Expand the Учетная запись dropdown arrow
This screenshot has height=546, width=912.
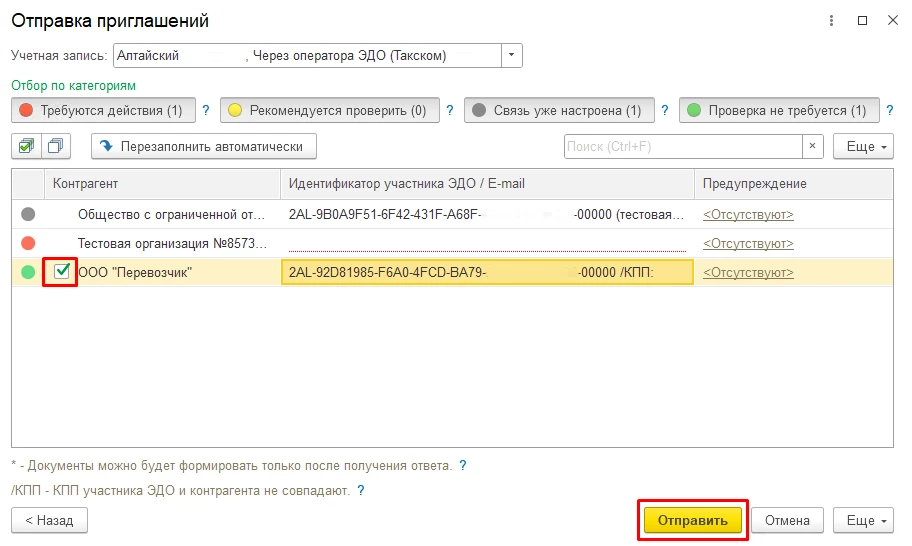[511, 55]
